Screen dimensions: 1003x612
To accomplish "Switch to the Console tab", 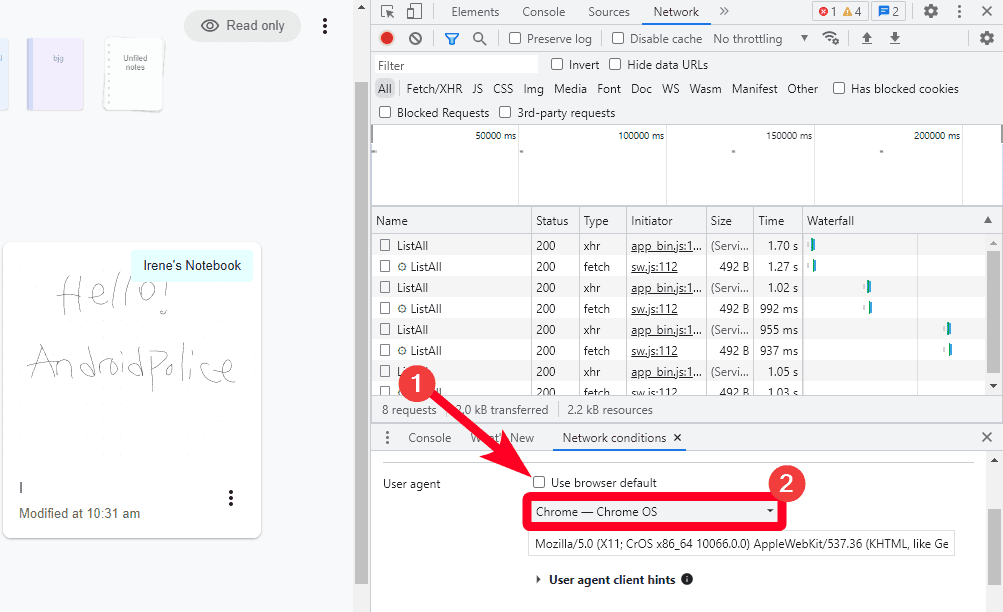I will pyautogui.click(x=543, y=12).
